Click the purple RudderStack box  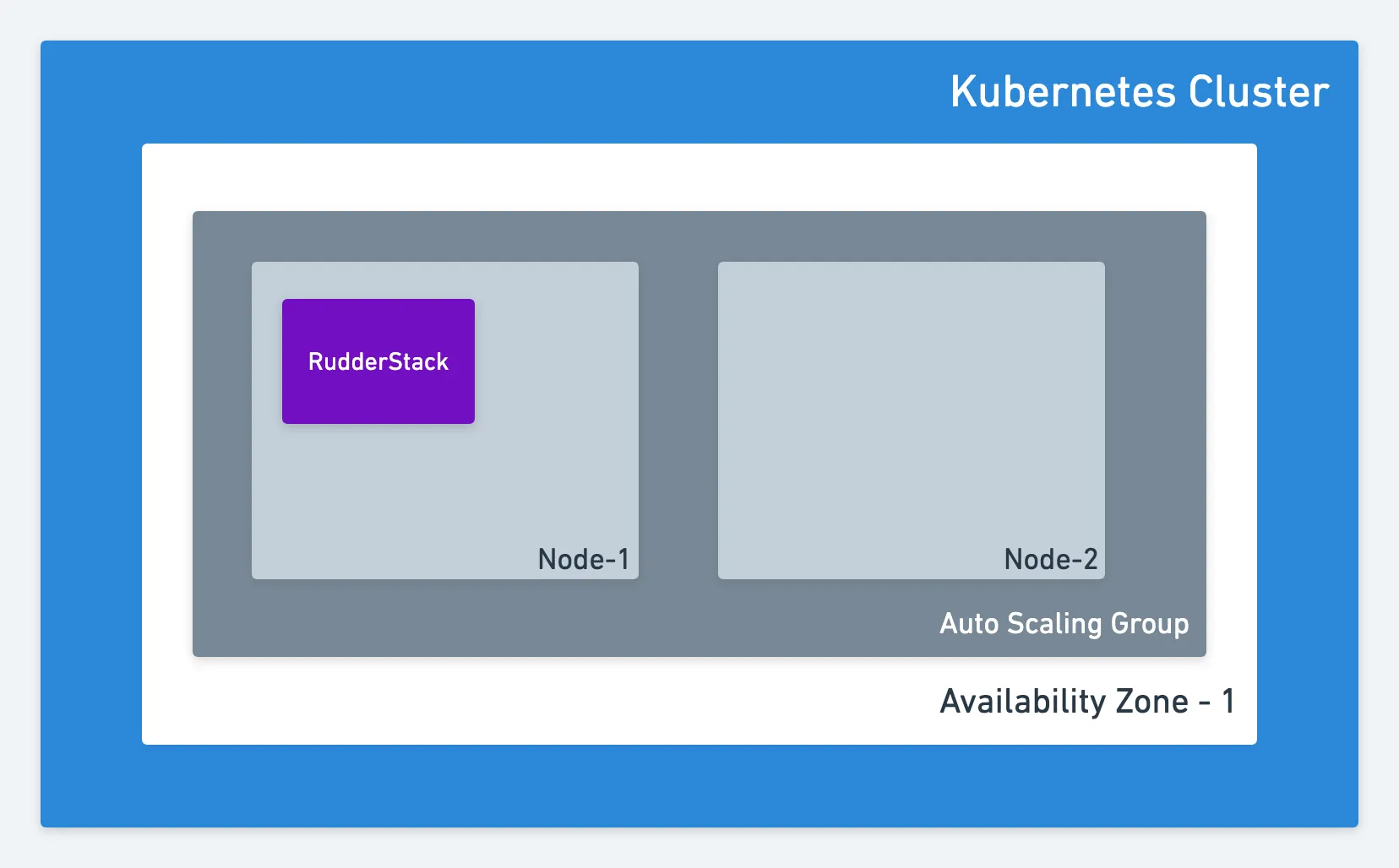click(x=378, y=361)
